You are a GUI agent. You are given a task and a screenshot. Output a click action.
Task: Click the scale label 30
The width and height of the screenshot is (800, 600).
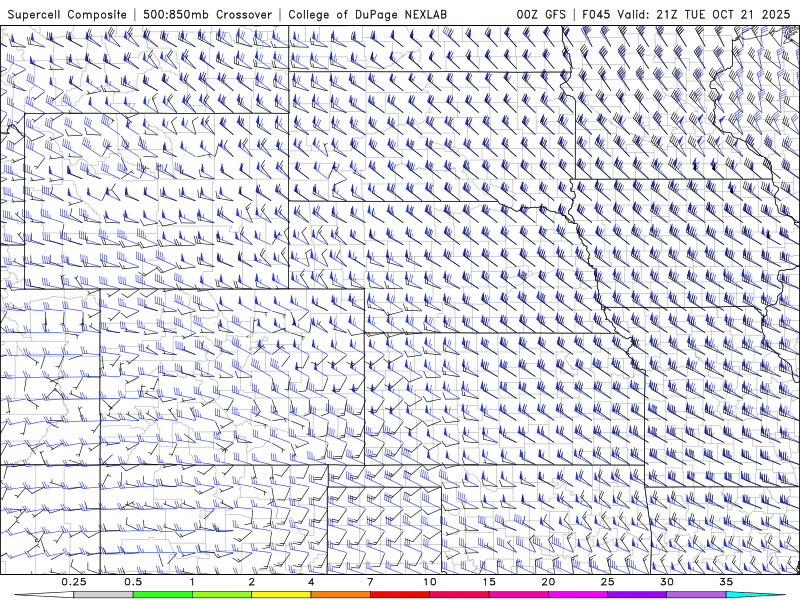point(666,582)
